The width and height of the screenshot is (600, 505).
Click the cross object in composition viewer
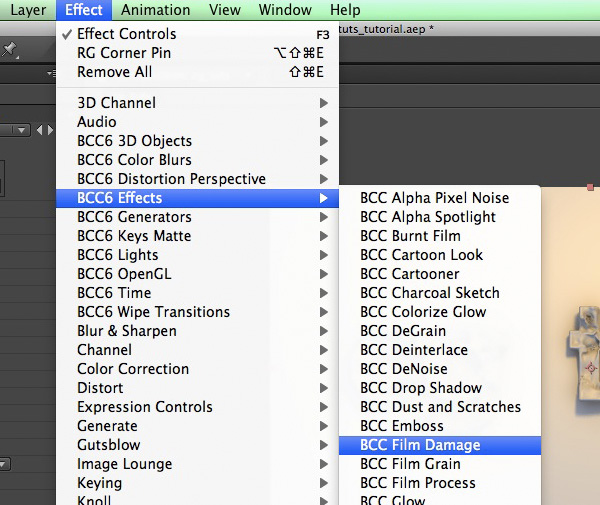point(584,358)
